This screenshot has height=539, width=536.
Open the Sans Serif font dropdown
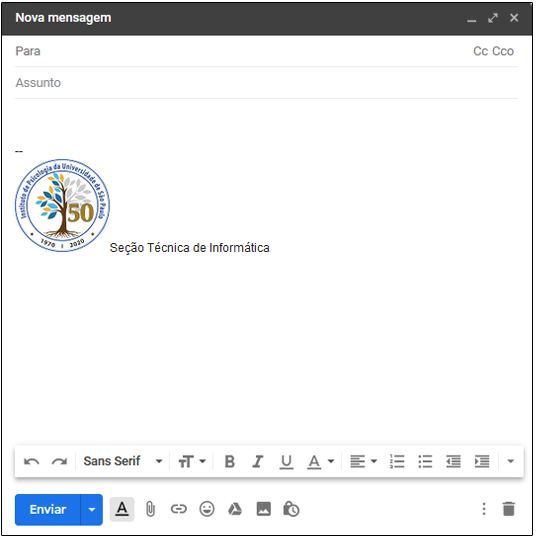coord(123,461)
